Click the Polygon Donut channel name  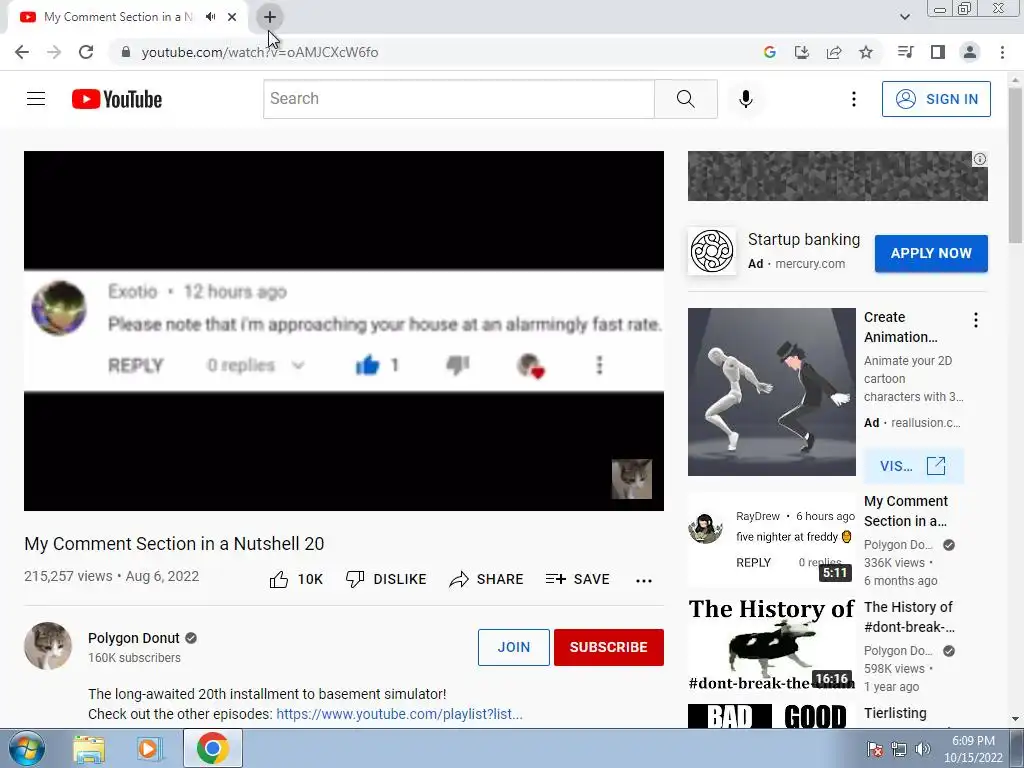134,638
